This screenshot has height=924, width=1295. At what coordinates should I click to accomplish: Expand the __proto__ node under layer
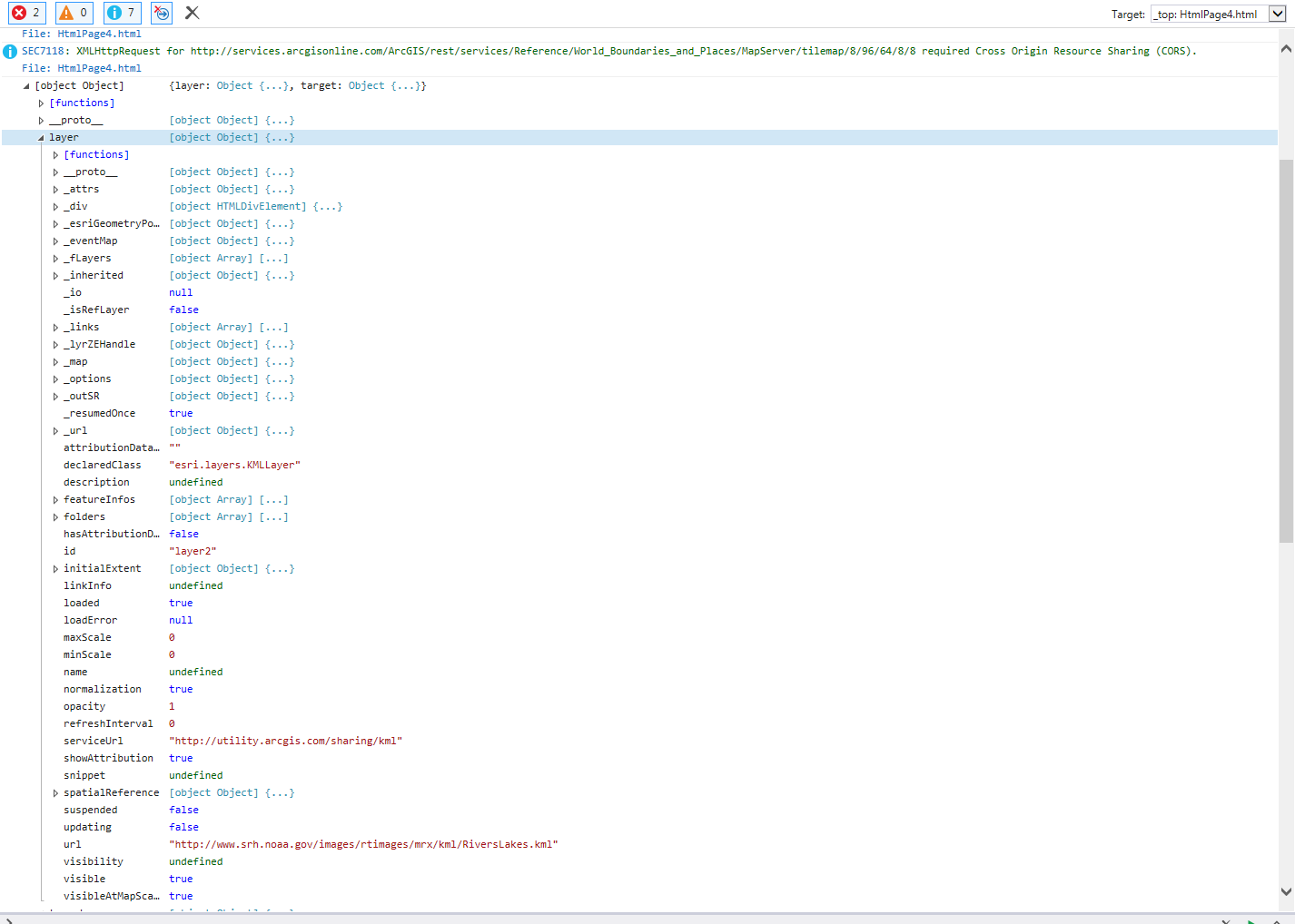tap(55, 172)
